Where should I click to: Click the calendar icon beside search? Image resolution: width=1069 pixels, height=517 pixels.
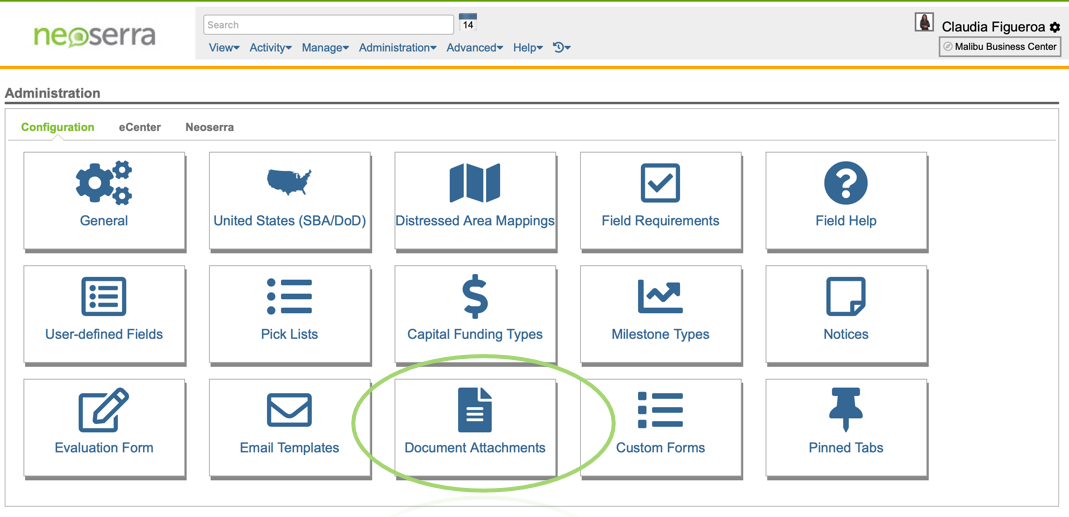(468, 23)
